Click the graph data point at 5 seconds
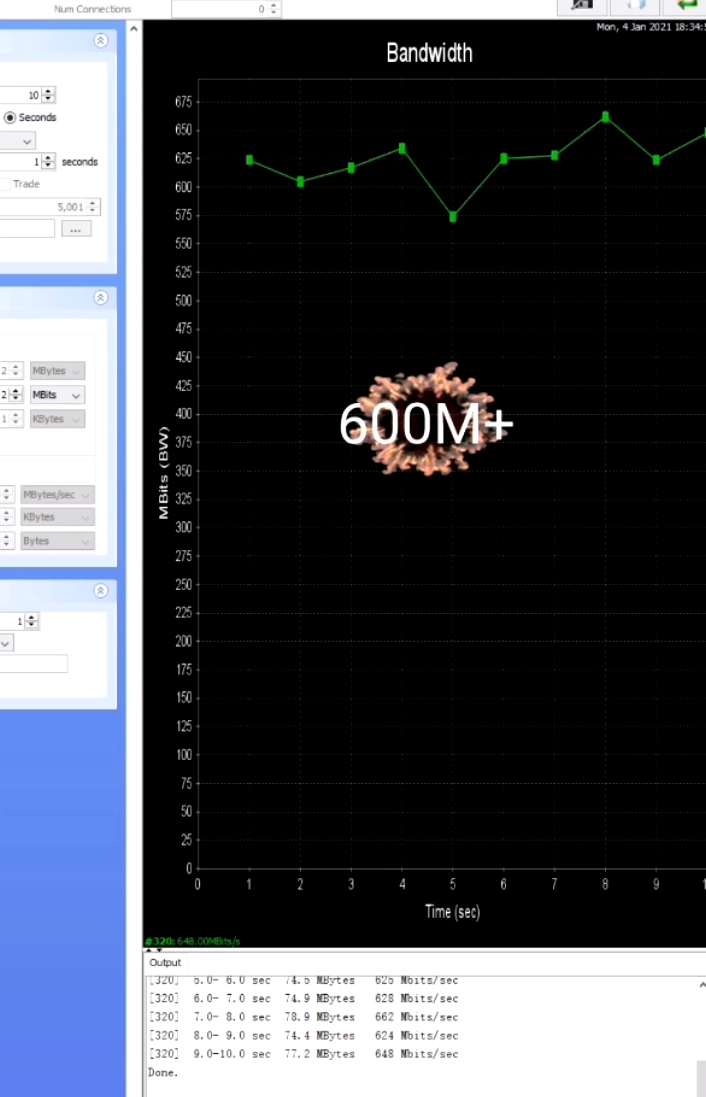 point(453,217)
